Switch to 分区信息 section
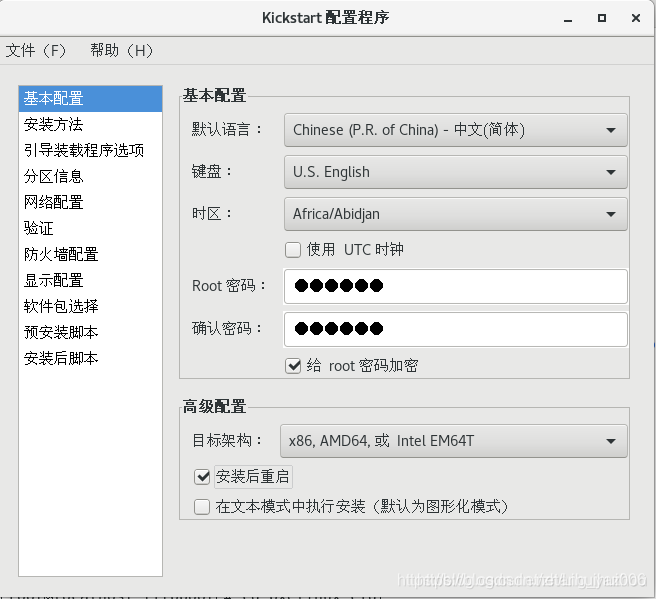656x599 pixels. pyautogui.click(x=90, y=177)
